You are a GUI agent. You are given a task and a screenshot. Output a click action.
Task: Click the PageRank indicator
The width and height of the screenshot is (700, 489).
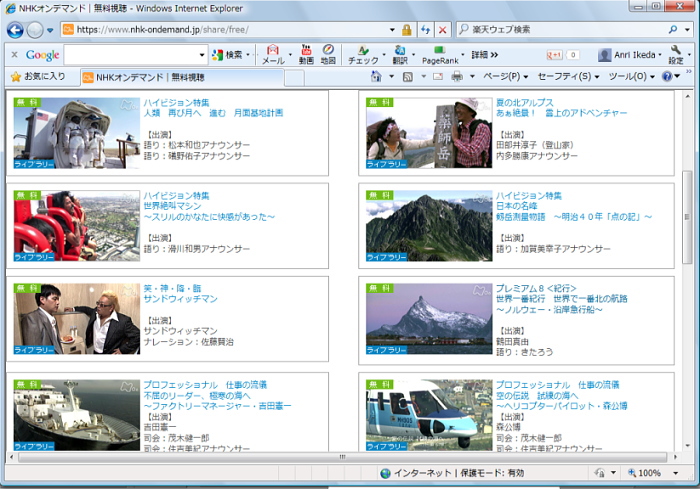(x=440, y=54)
